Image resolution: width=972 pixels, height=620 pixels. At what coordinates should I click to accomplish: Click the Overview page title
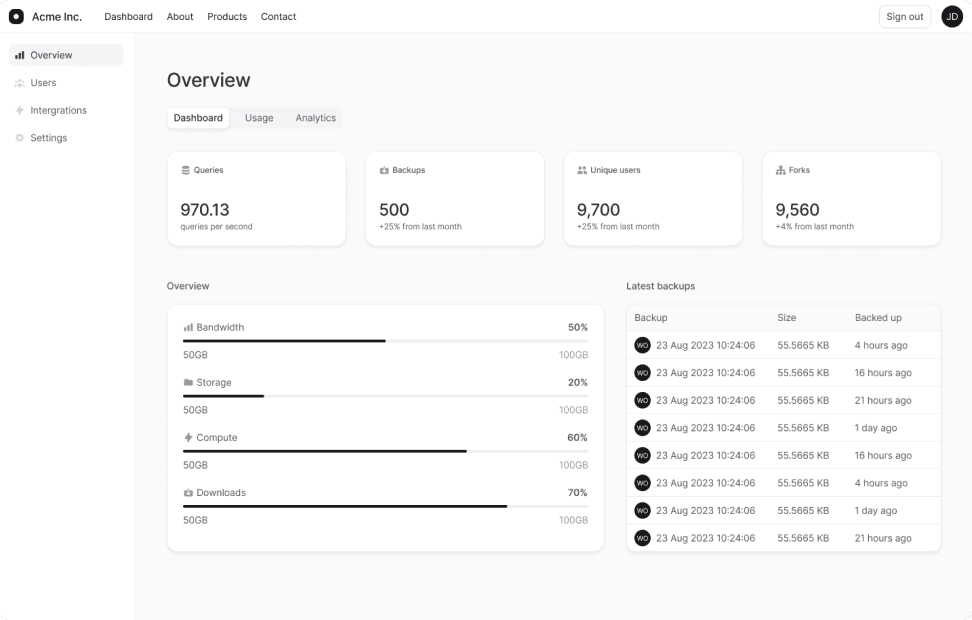coord(208,80)
